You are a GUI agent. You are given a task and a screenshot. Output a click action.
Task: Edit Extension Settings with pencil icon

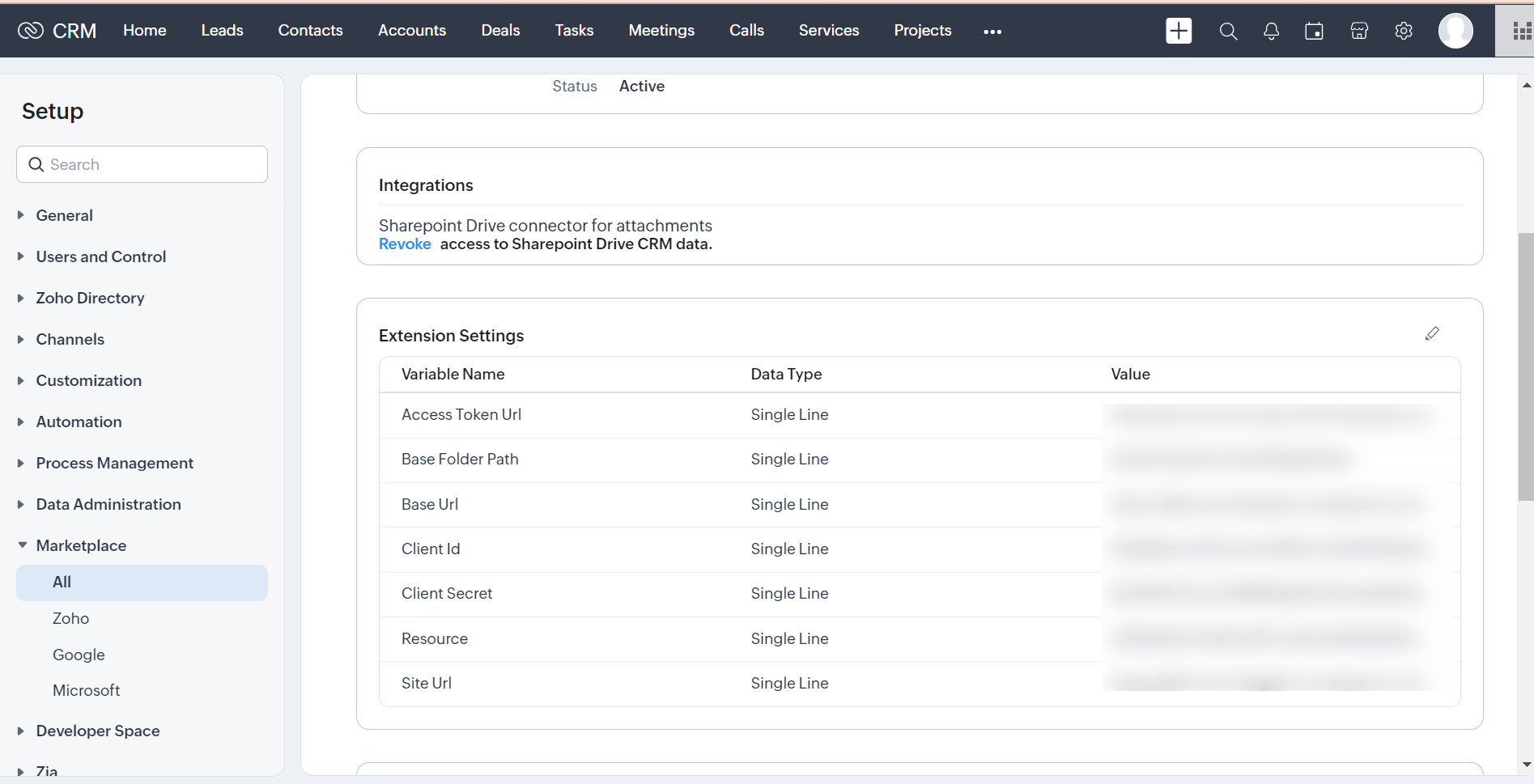[x=1432, y=333]
